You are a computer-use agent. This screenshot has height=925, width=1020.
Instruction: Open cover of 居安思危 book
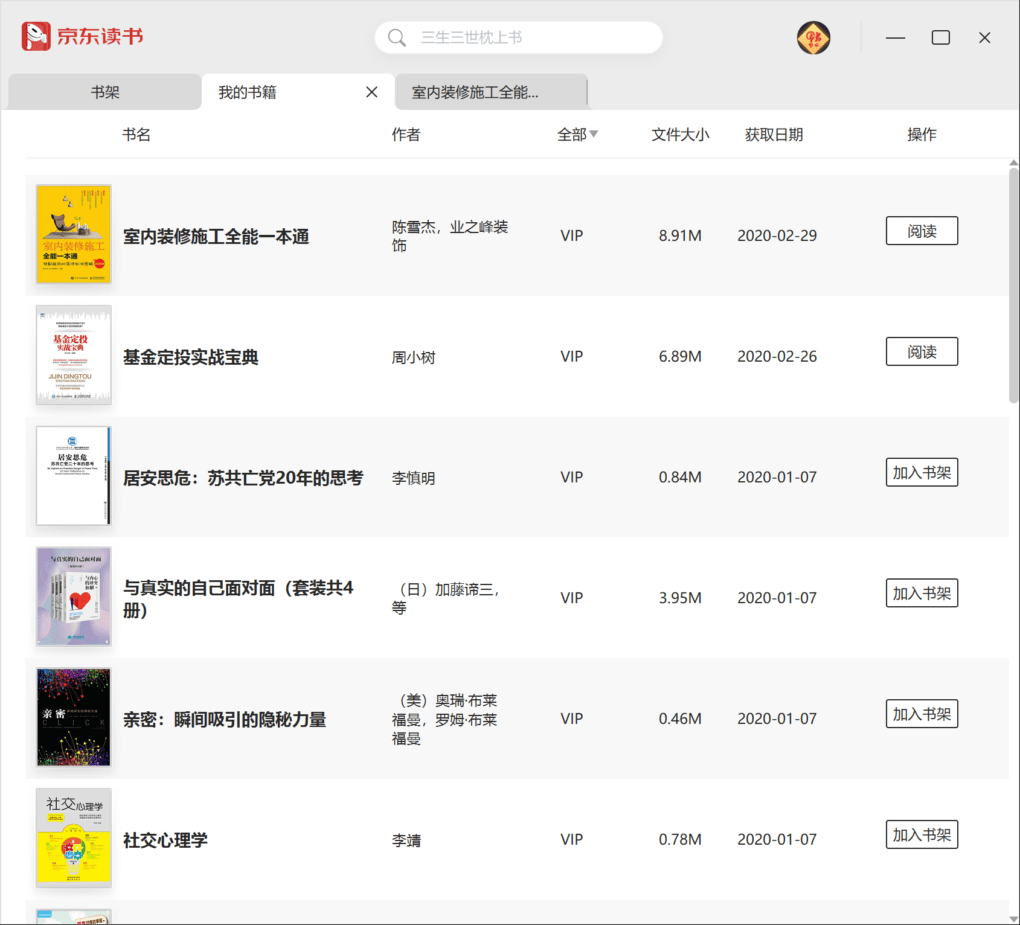[x=74, y=476]
